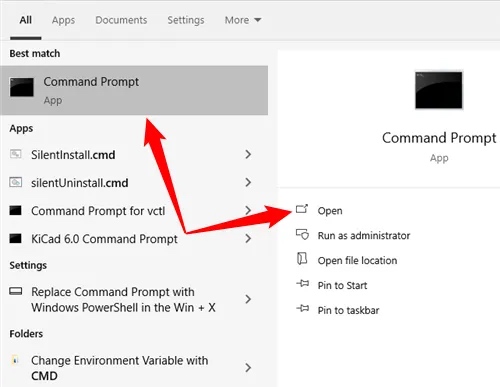Expand the Replace Command Prompt setting chevron
The width and height of the screenshot is (500, 387).
[248, 299]
